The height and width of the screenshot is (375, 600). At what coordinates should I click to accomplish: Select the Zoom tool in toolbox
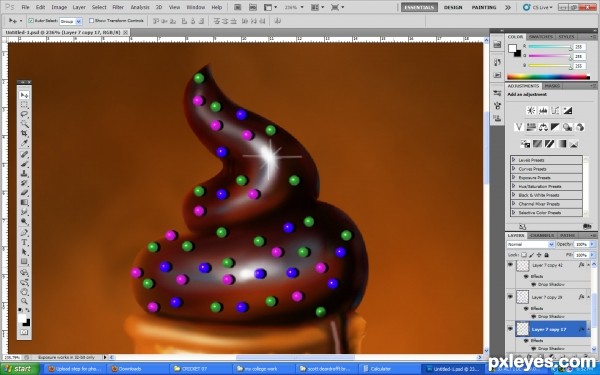click(24, 301)
